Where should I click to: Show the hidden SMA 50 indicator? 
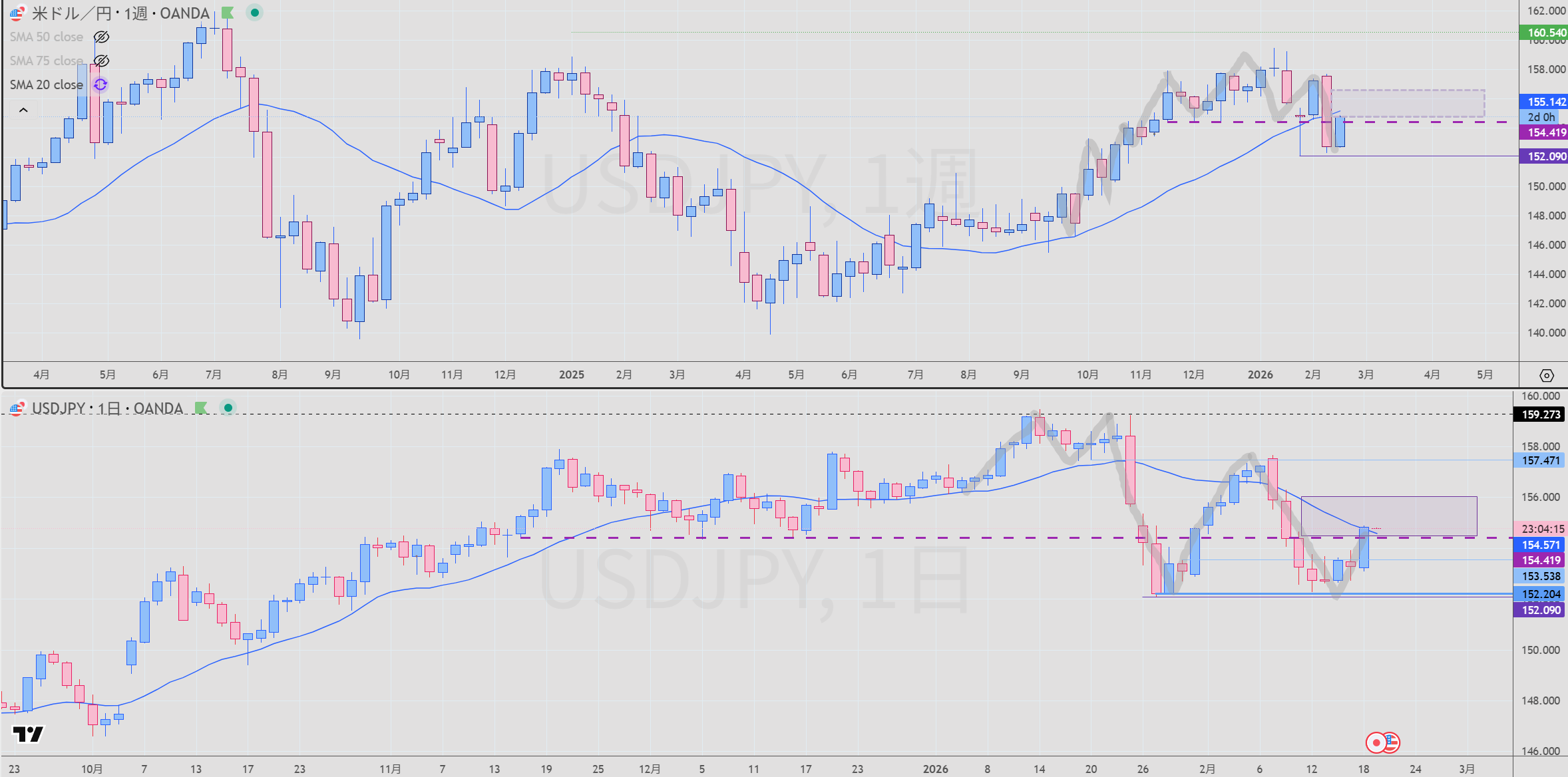(101, 37)
